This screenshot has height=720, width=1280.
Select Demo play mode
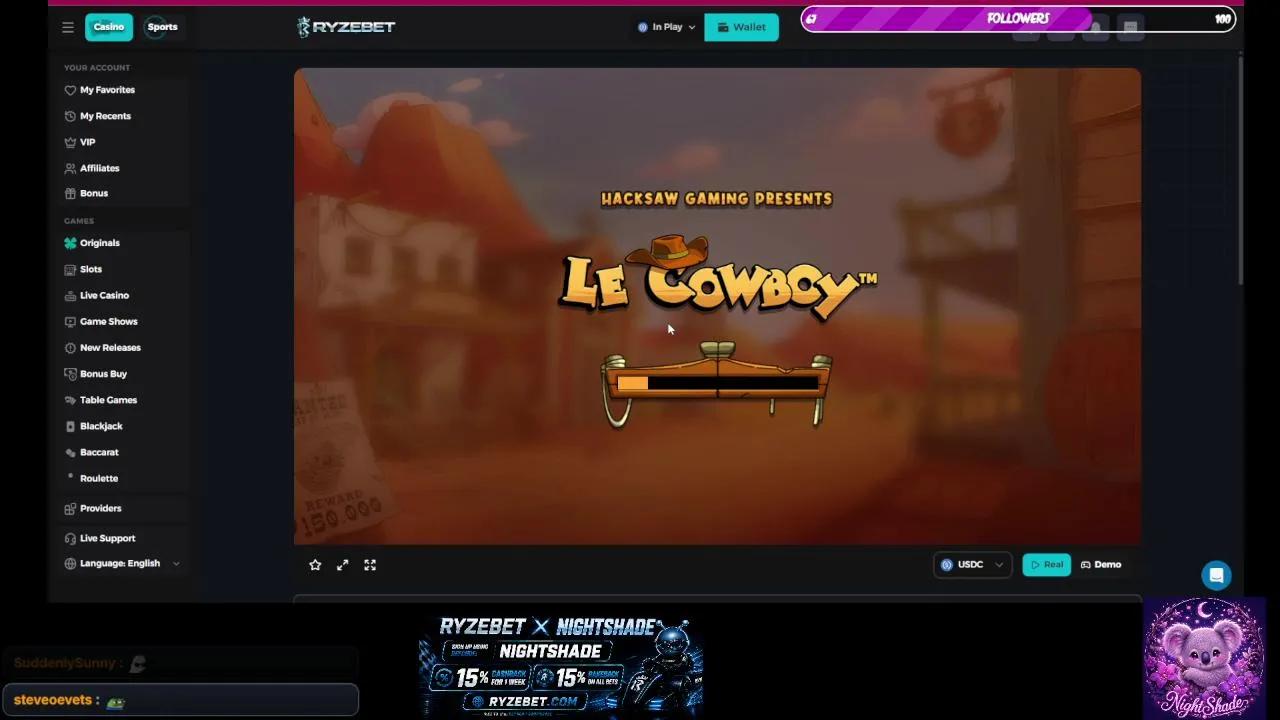1101,565
